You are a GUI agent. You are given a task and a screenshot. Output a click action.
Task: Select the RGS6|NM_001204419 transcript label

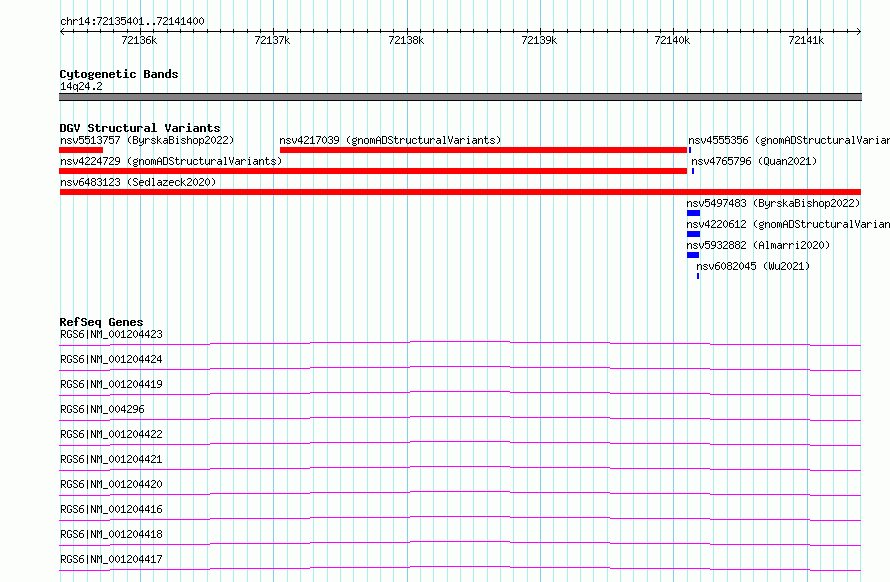(111, 384)
